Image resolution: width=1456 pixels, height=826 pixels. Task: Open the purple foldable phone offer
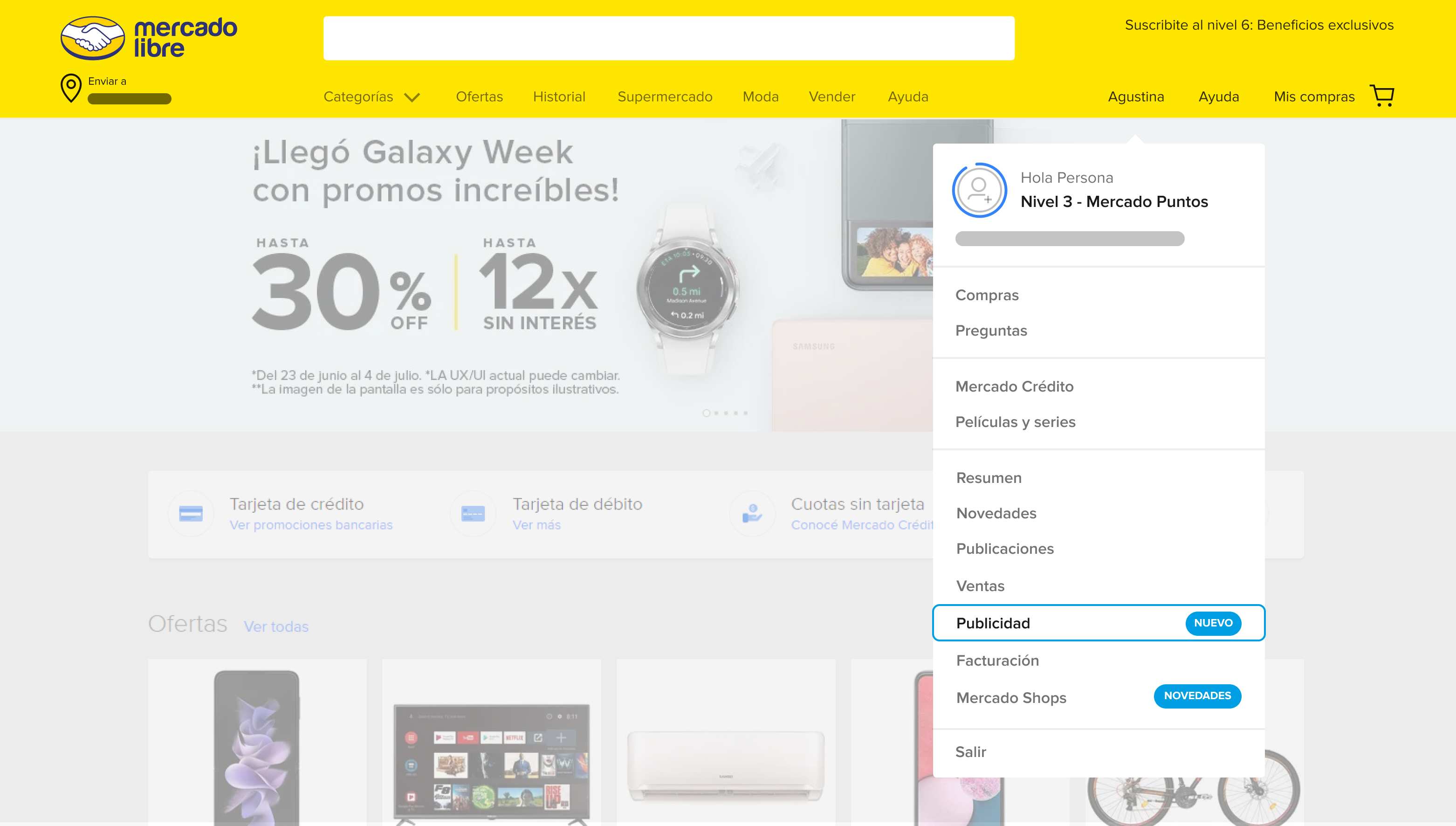click(257, 742)
